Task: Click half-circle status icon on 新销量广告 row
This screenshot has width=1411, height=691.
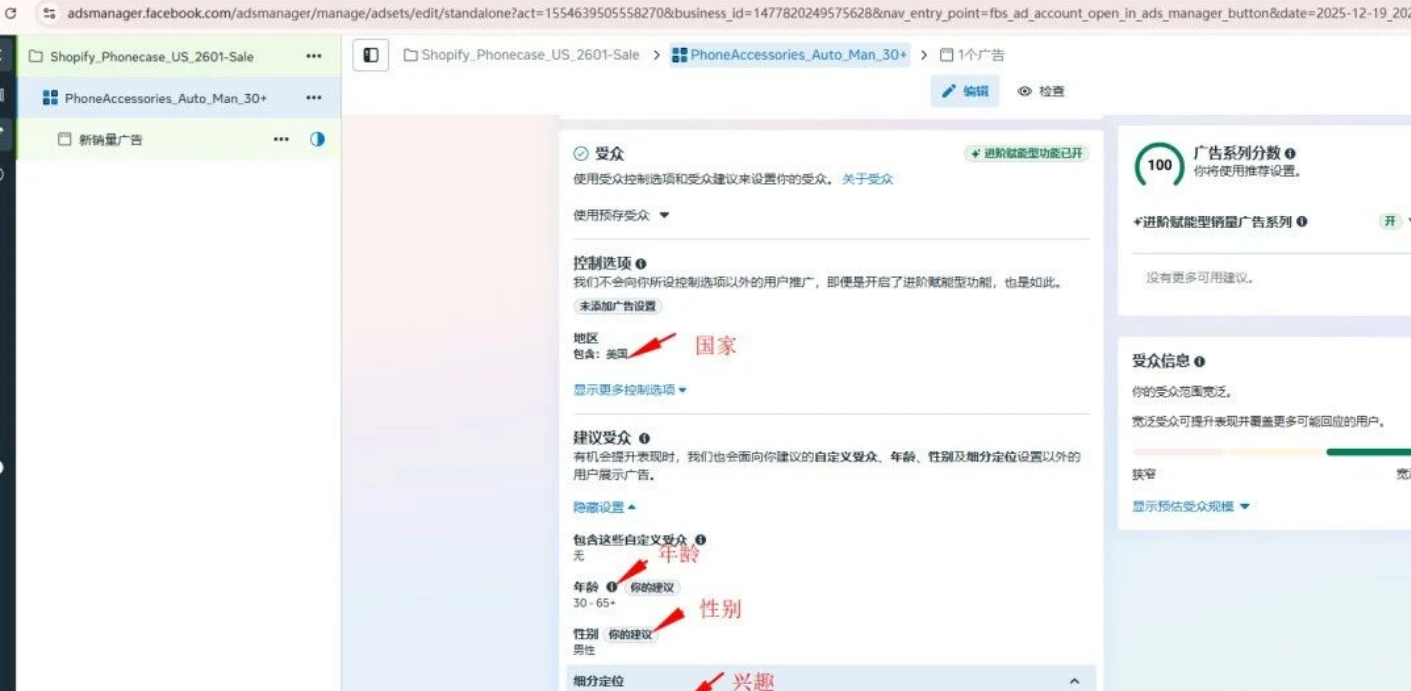Action: [x=317, y=139]
